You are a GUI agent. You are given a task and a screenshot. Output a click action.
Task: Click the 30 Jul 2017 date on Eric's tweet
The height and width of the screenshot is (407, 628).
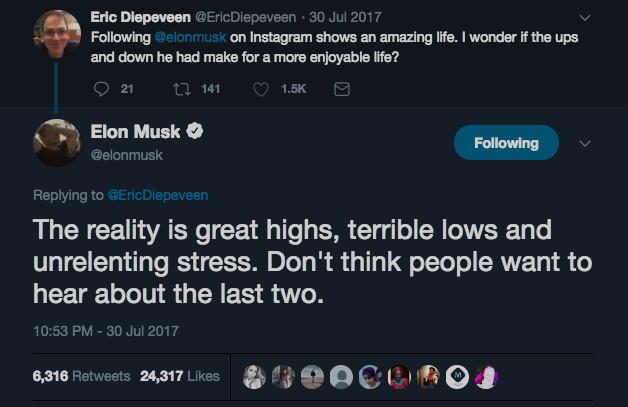click(345, 17)
